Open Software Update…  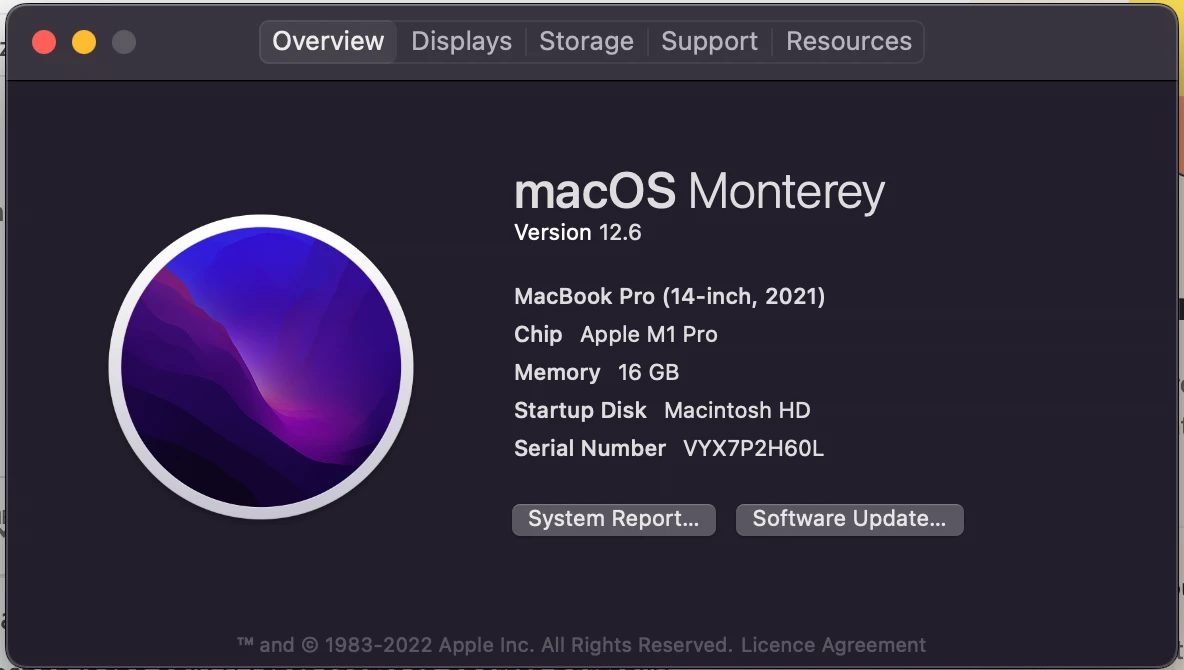[849, 520]
